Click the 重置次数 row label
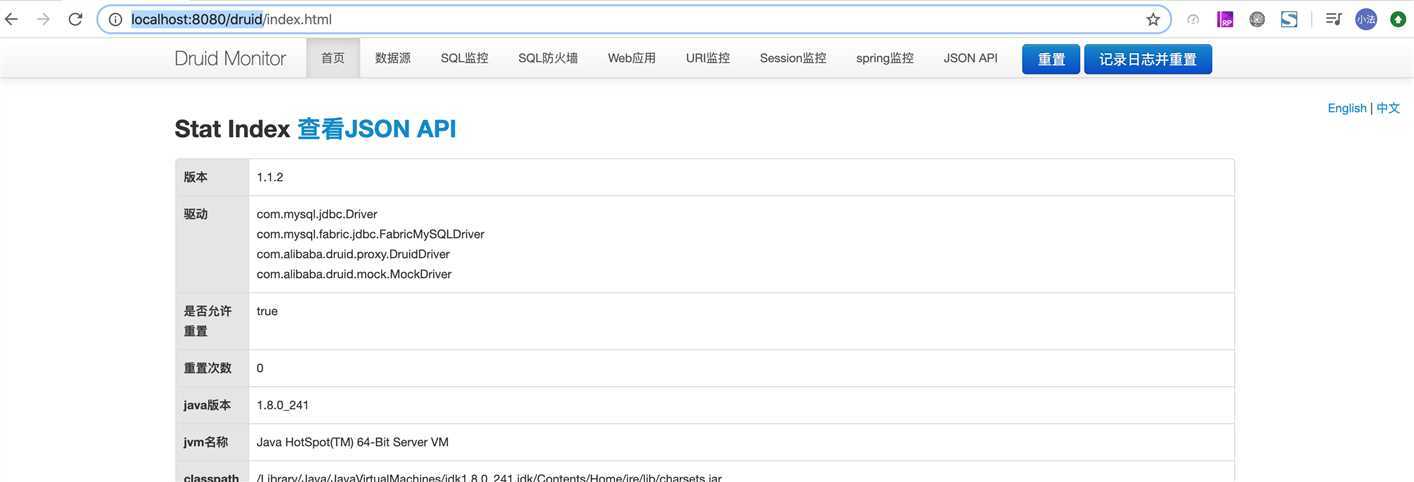 208,368
